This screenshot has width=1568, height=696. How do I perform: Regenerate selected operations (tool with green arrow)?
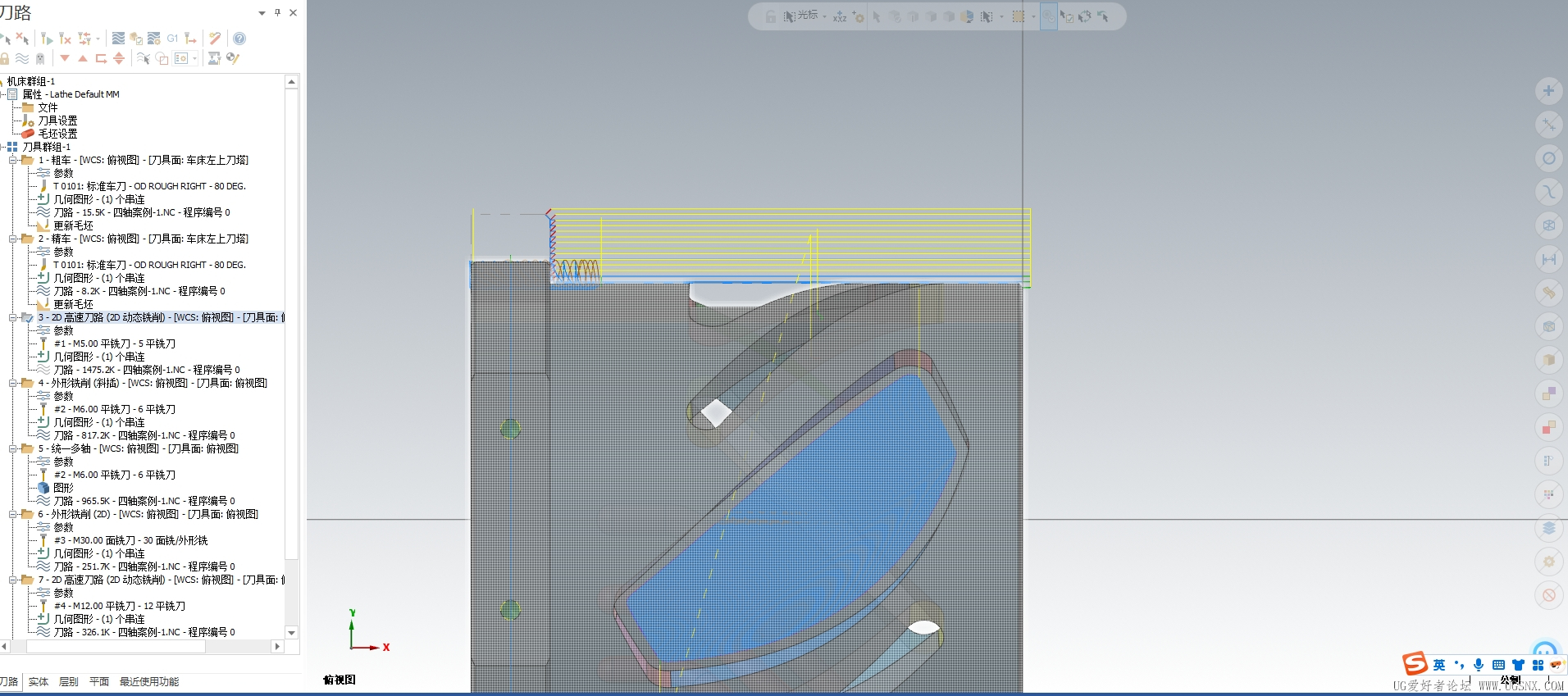pos(47,39)
